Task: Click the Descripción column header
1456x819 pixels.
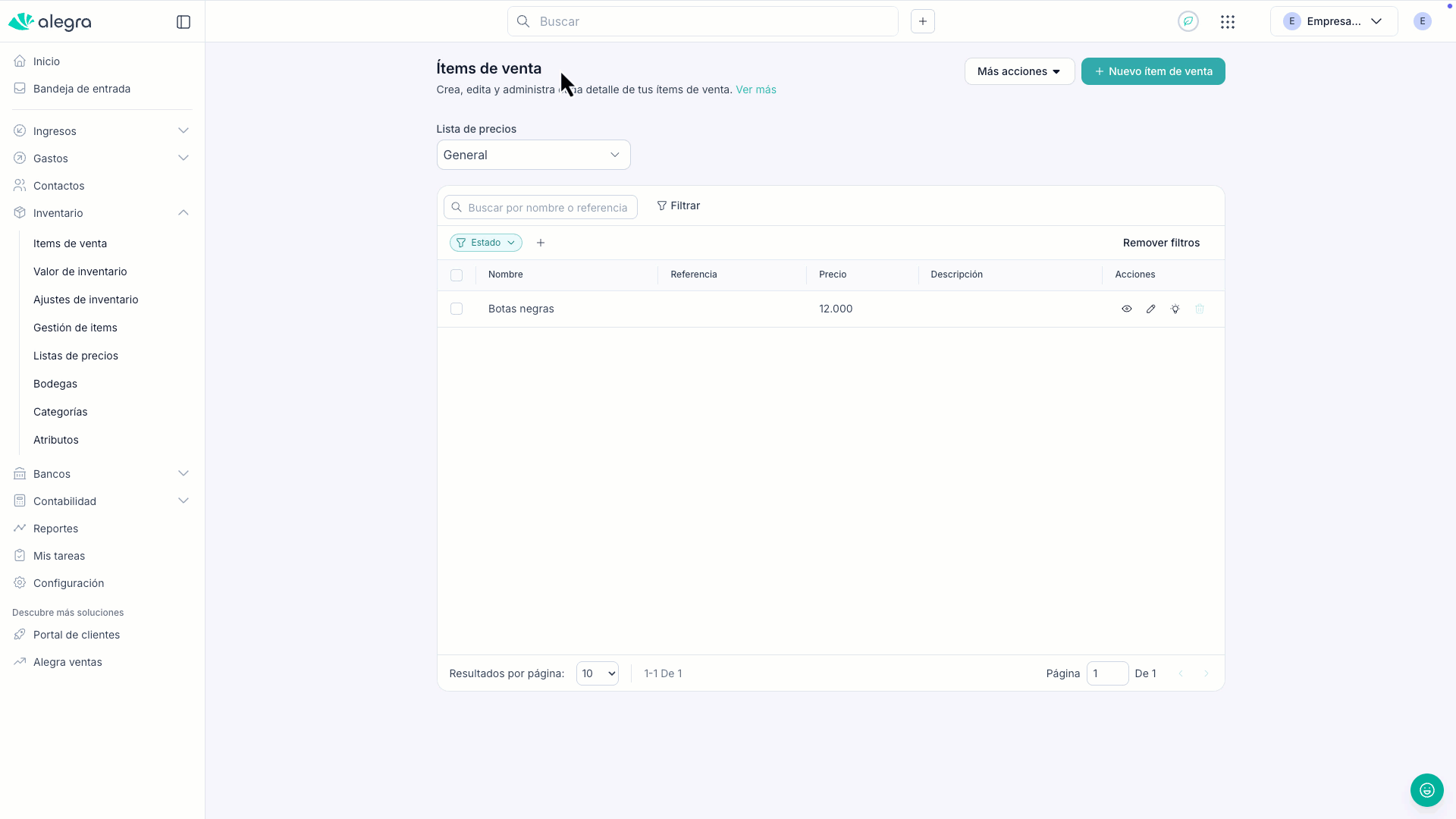Action: (957, 275)
